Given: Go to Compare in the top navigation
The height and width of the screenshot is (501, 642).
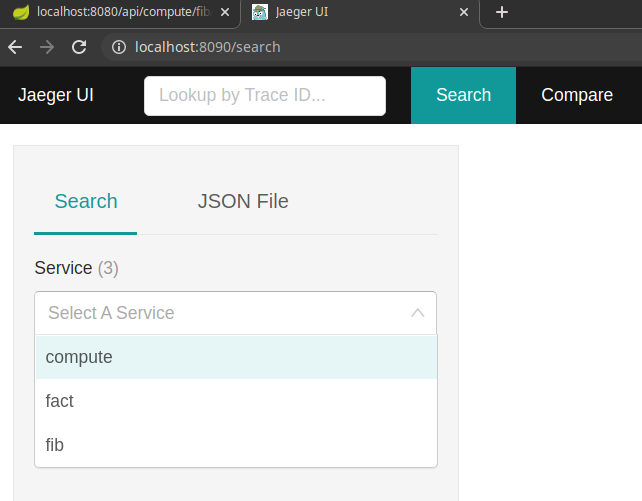Looking at the screenshot, I should (577, 95).
